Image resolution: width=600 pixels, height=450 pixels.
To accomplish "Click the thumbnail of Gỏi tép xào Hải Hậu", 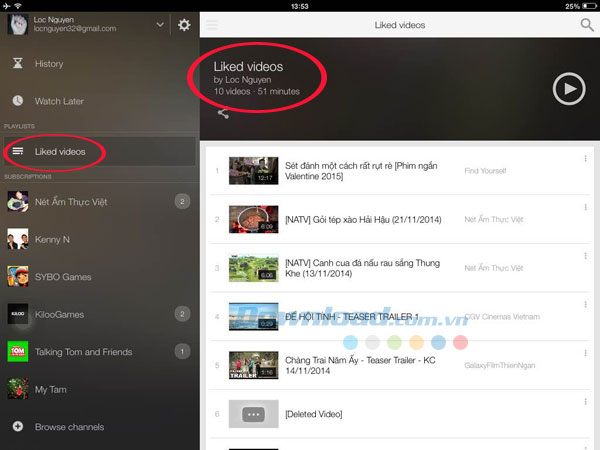I will (253, 219).
